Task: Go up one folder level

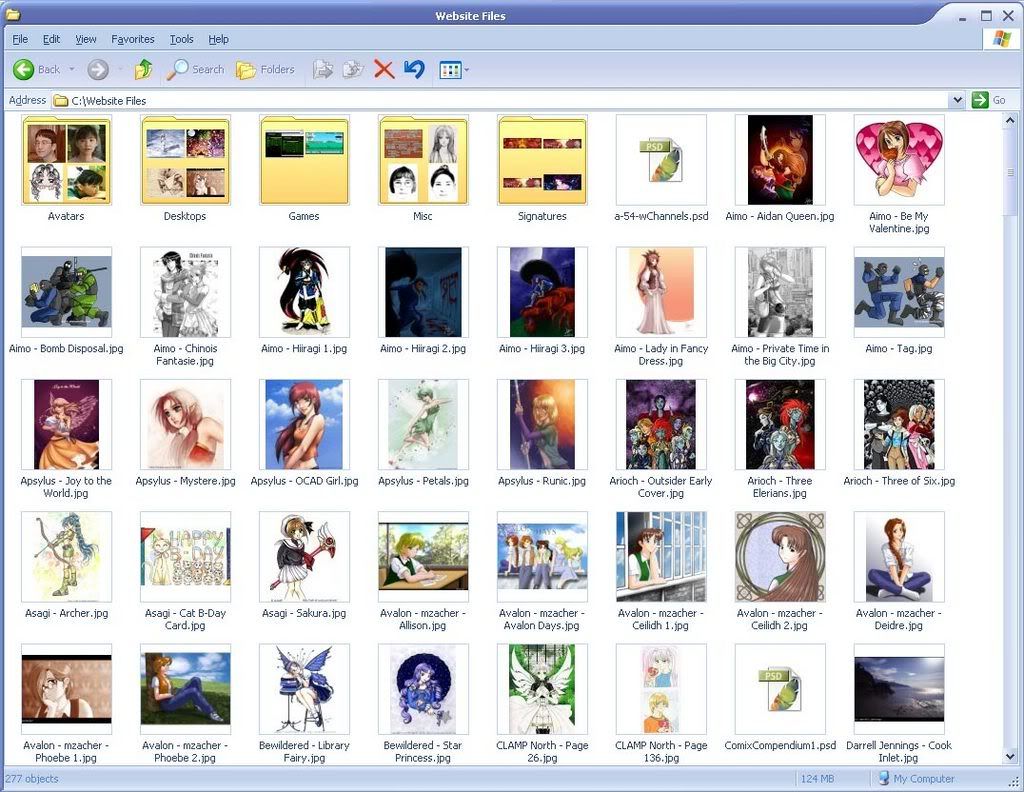Action: pyautogui.click(x=143, y=69)
